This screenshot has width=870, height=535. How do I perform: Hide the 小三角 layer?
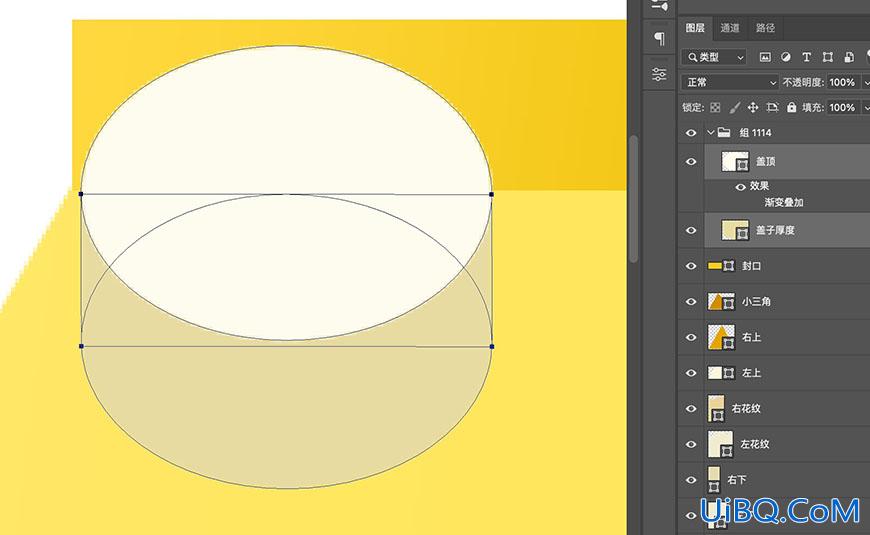coord(691,301)
